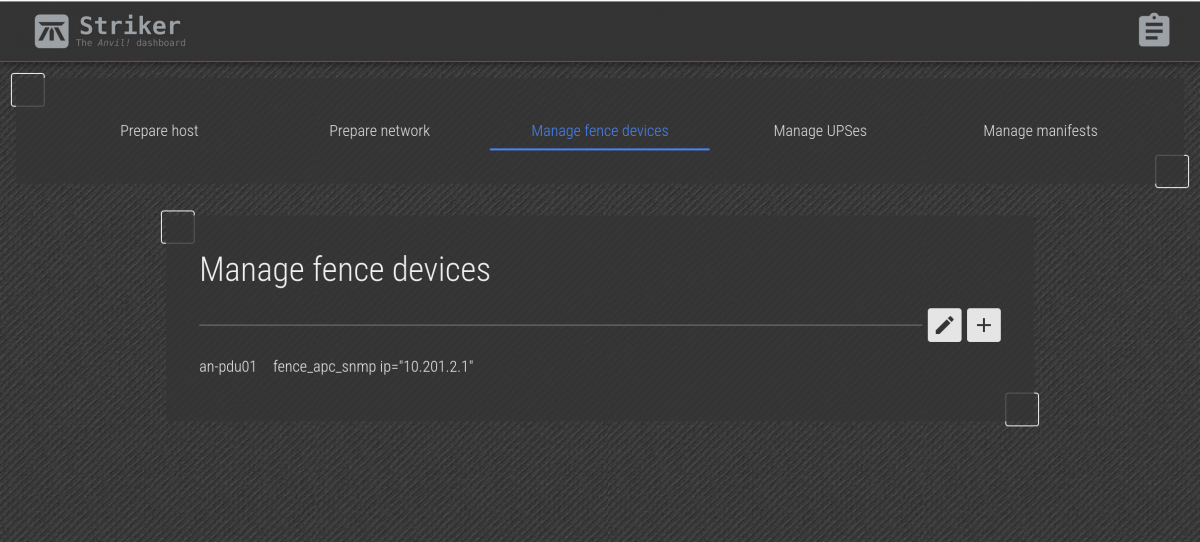Click the Striker anvil logo icon
The image size is (1200, 542).
[x=52, y=31]
